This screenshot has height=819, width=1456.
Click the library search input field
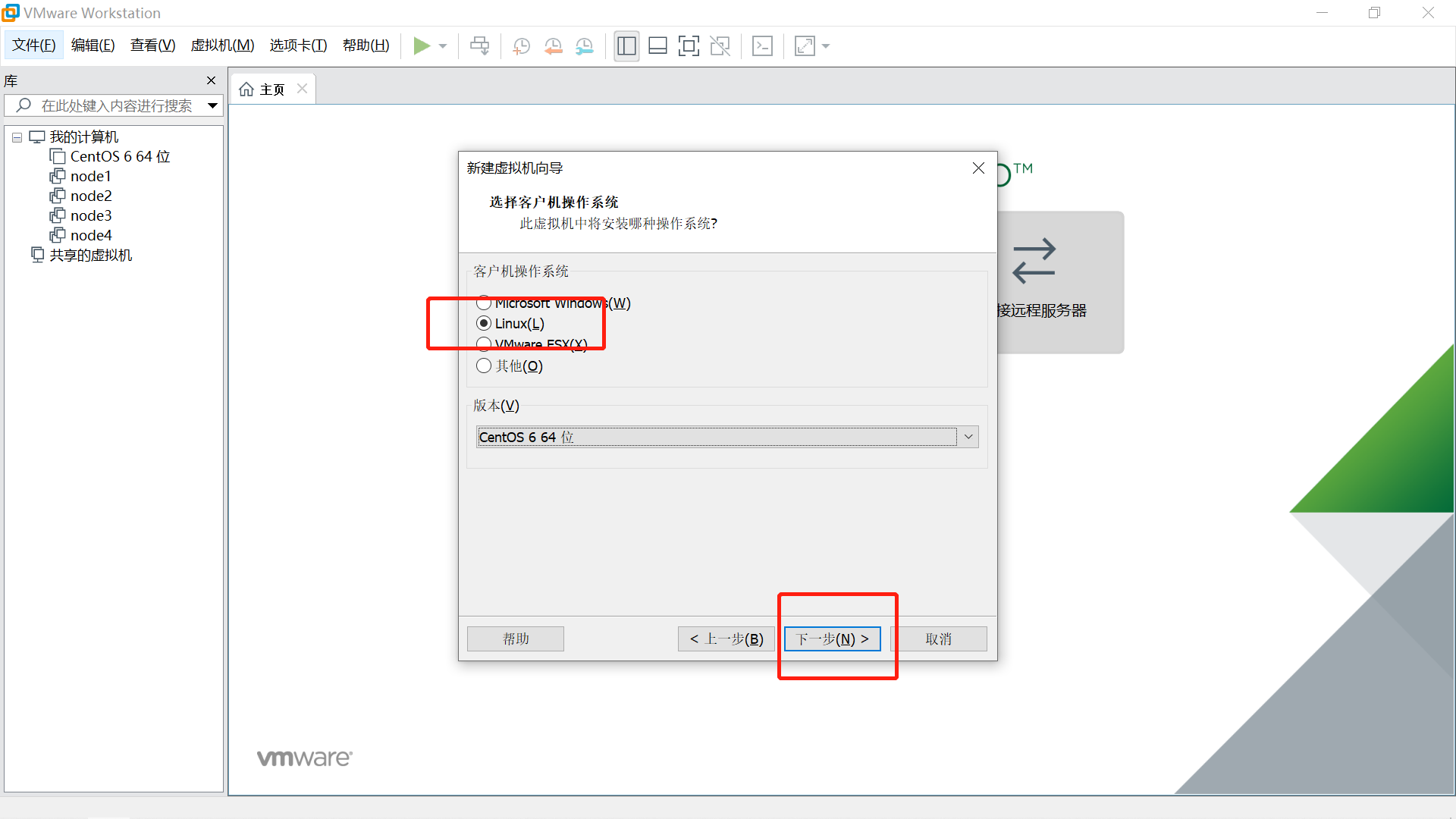pyautogui.click(x=116, y=106)
